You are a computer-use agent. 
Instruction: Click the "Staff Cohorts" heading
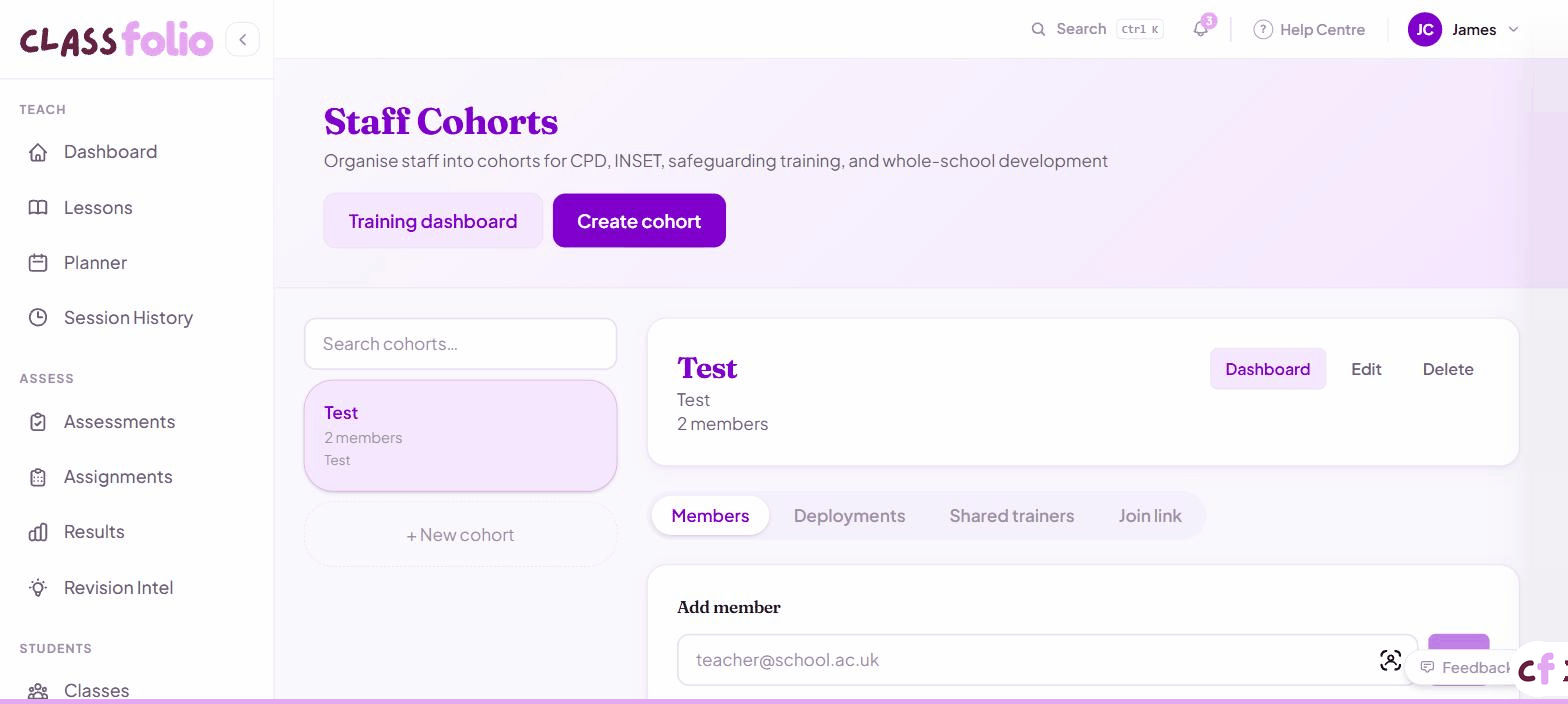441,122
